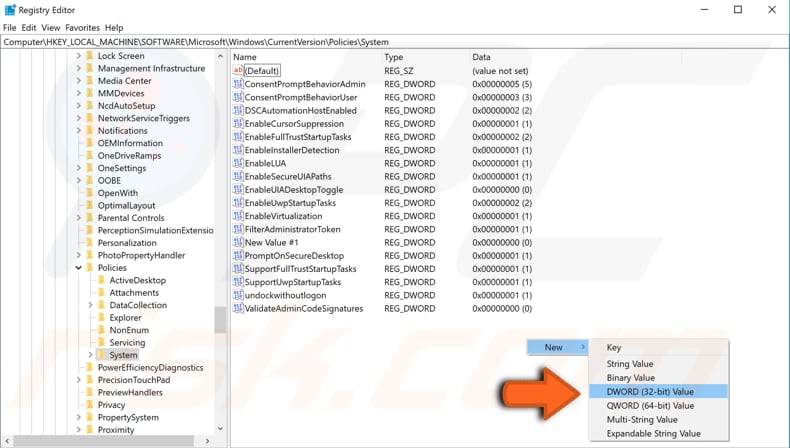Select the Attachments key under Policies
The image size is (790, 448).
coord(134,293)
